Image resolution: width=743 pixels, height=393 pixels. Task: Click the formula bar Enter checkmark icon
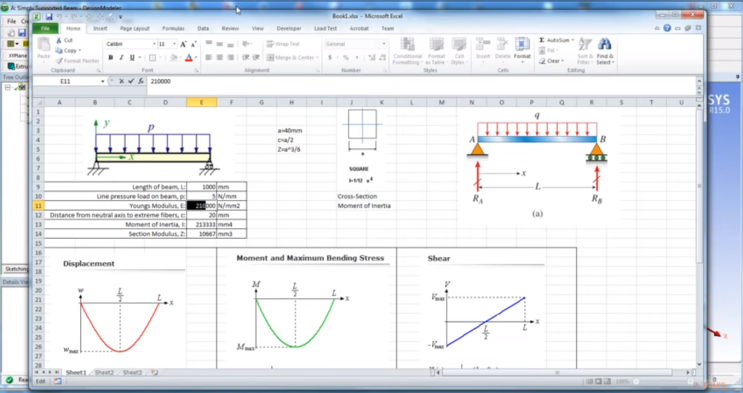131,82
